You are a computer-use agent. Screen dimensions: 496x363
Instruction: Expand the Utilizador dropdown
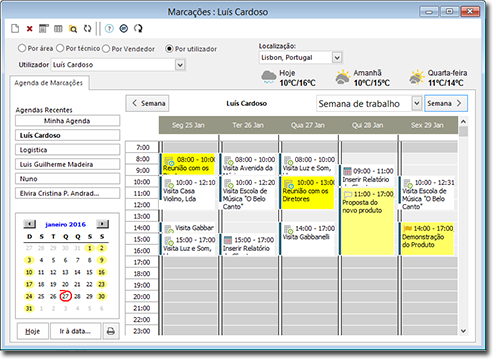180,65
